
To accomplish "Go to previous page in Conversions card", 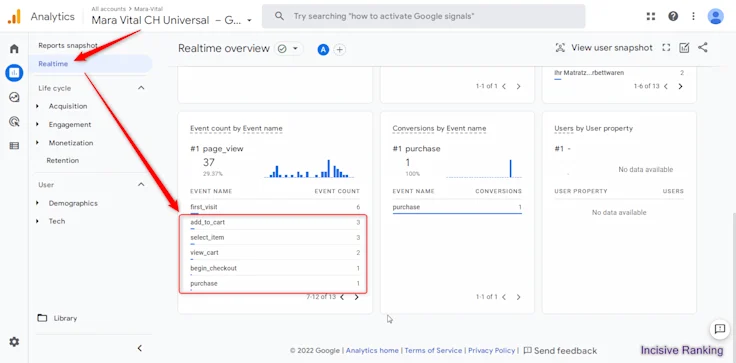I will coord(504,297).
